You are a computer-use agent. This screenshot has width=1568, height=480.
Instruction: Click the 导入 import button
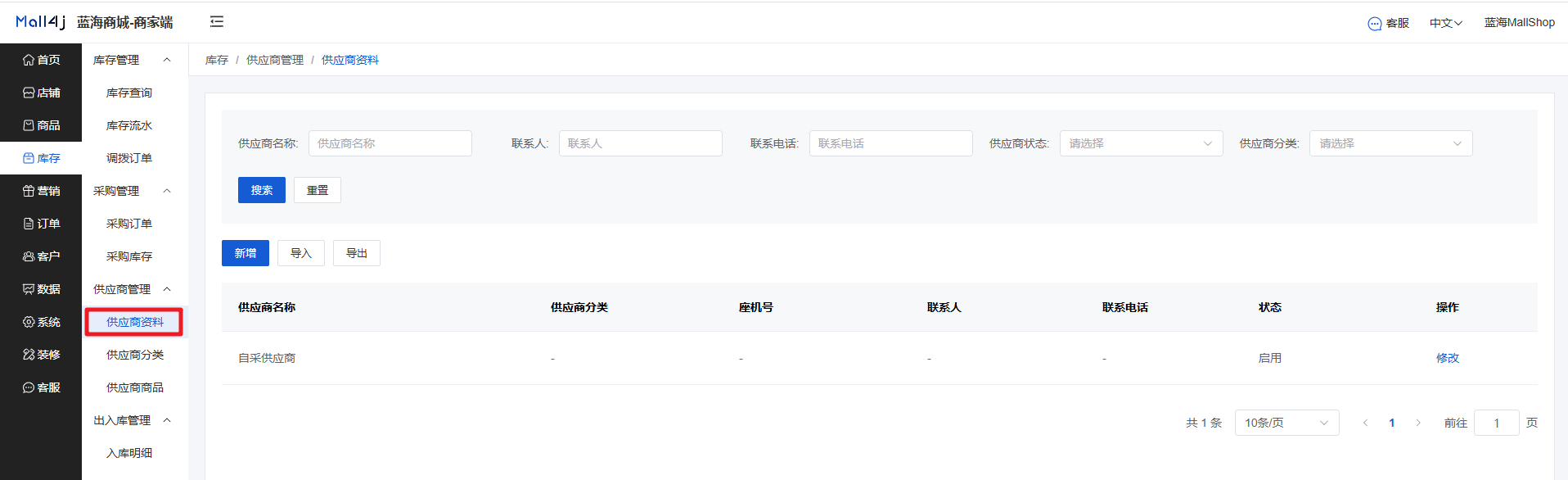pos(301,253)
